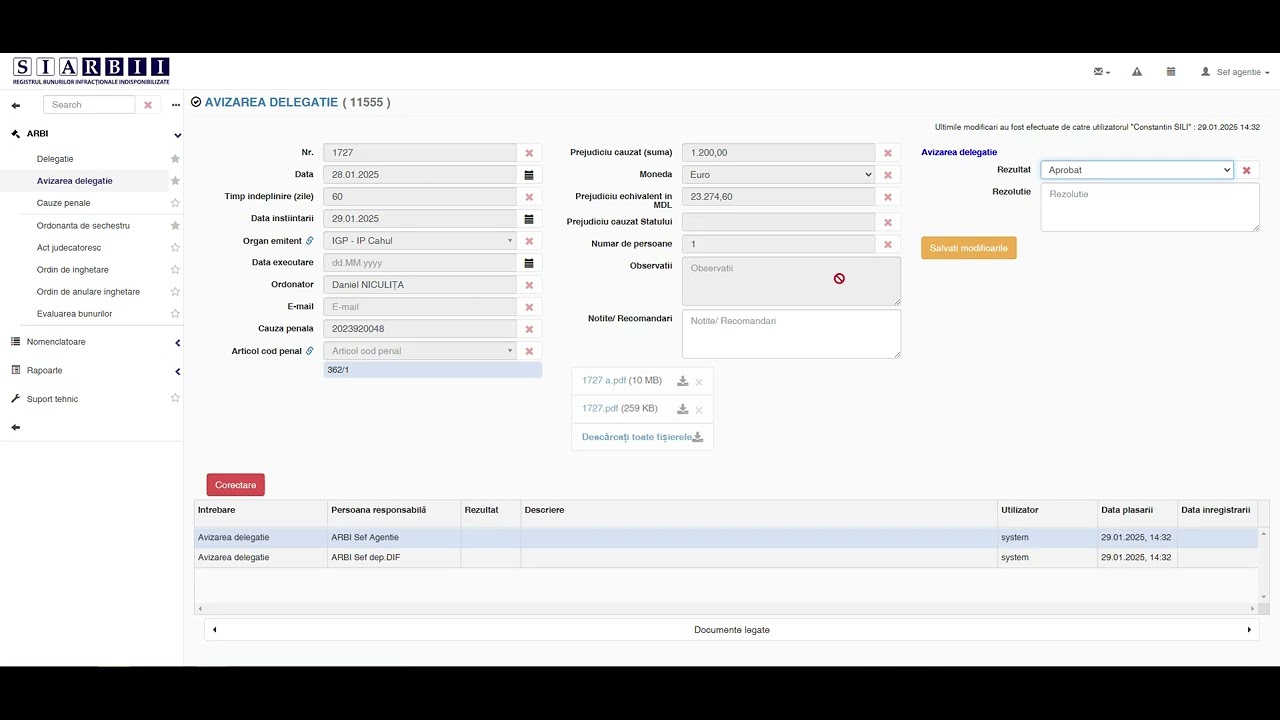Go to previous Documente legate panel
The height and width of the screenshot is (720, 1280).
[x=214, y=630]
